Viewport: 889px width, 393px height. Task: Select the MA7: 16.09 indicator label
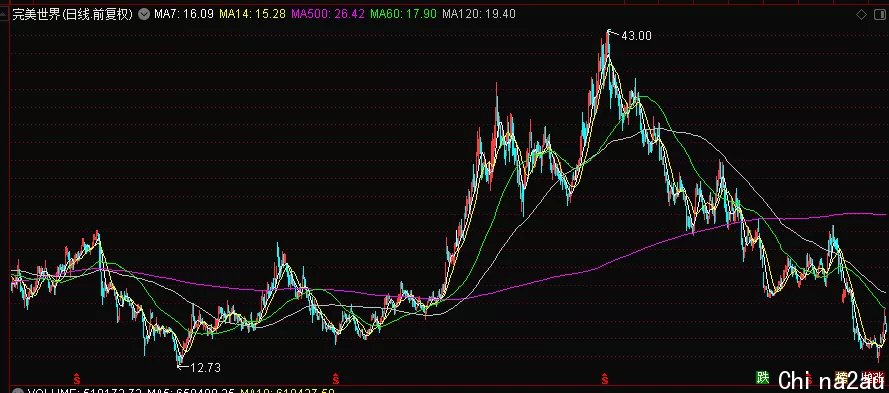[184, 14]
